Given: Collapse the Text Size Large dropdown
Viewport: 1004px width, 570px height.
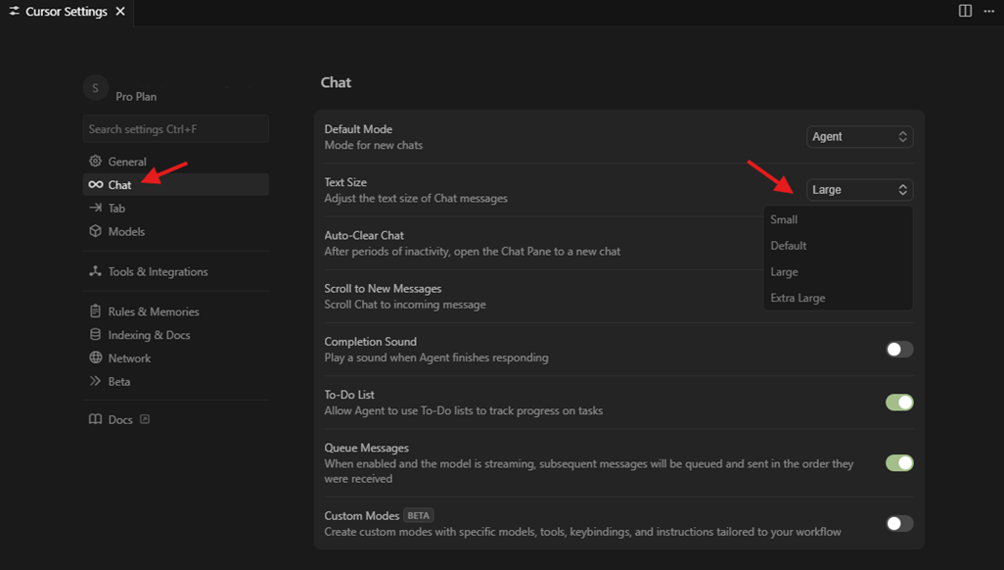Looking at the screenshot, I should [x=859, y=190].
